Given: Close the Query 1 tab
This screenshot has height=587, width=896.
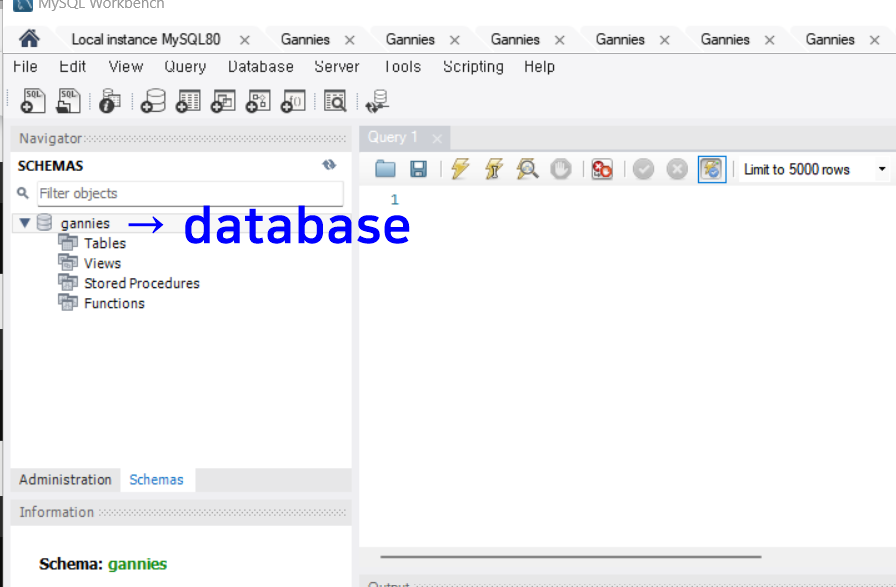Looking at the screenshot, I should 437,139.
